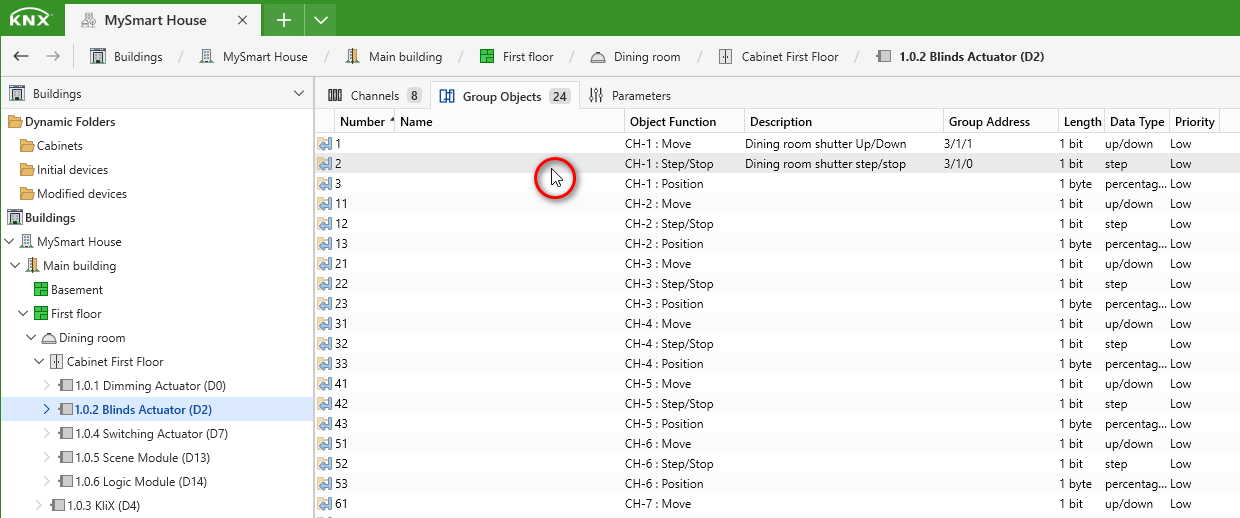Open Dining room breadcrumb
This screenshot has width=1240, height=518.
635,57
